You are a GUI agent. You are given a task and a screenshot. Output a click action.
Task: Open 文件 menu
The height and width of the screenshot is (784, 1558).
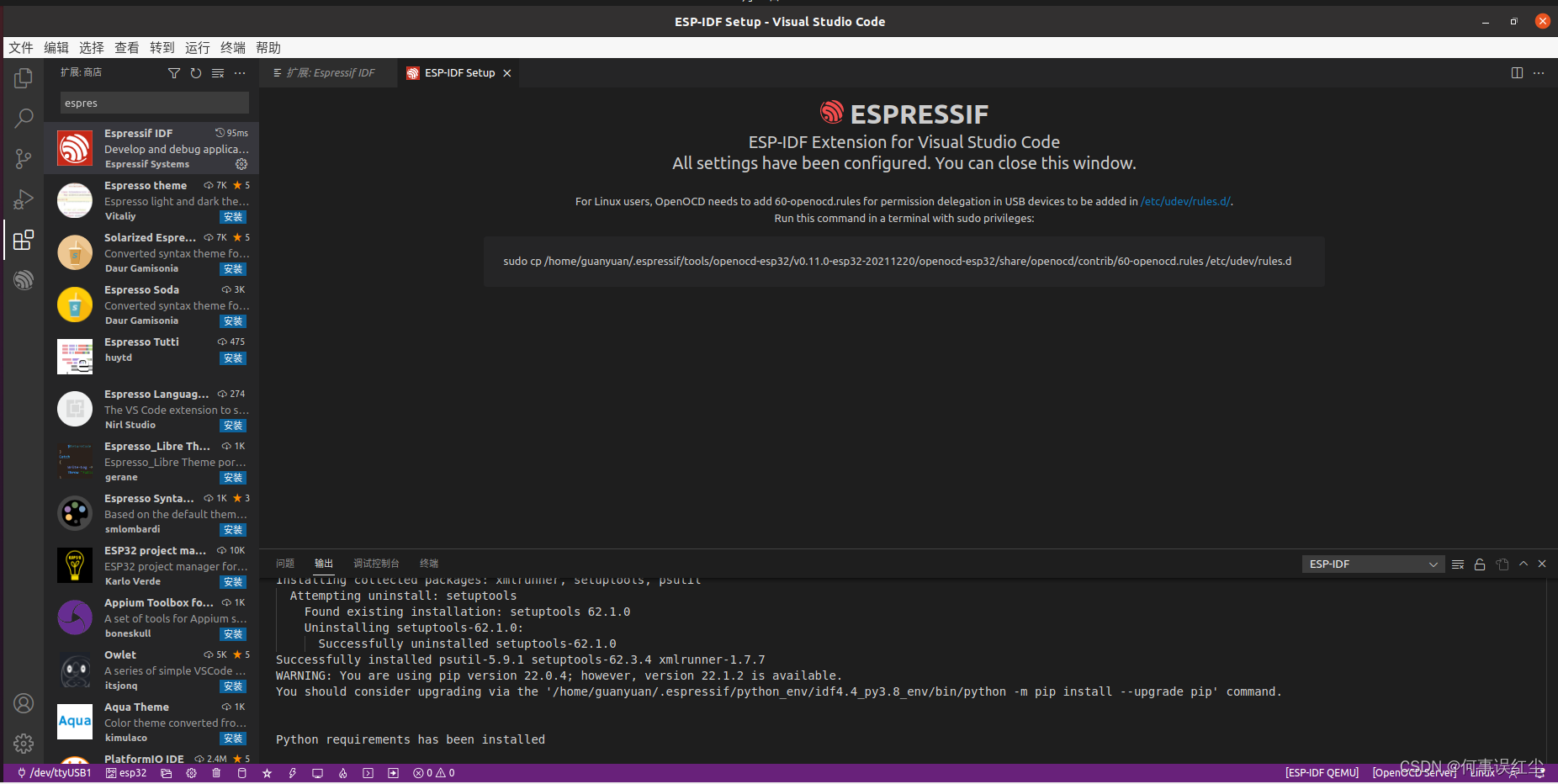(x=21, y=48)
